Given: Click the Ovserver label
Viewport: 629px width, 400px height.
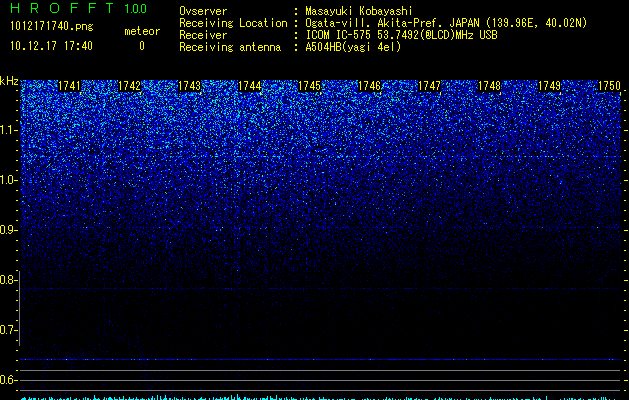Looking at the screenshot, I should [203, 11].
